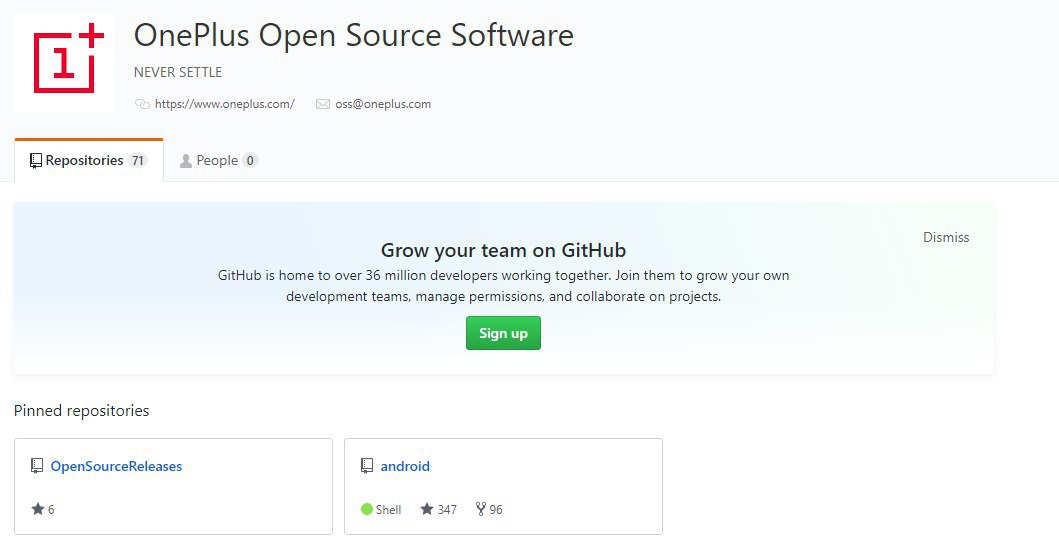Click the fork icon showing 96 forks

click(x=481, y=509)
